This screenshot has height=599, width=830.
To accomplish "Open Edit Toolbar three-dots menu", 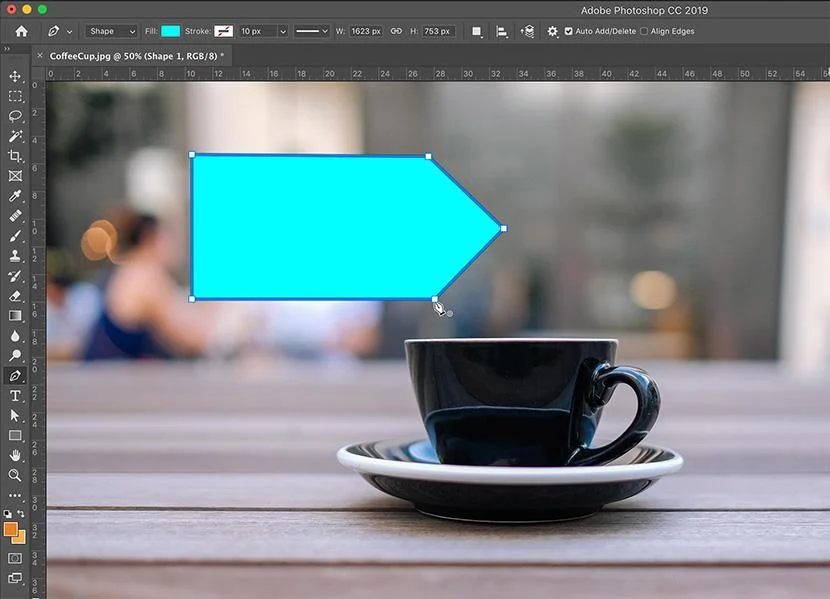I will (x=15, y=496).
